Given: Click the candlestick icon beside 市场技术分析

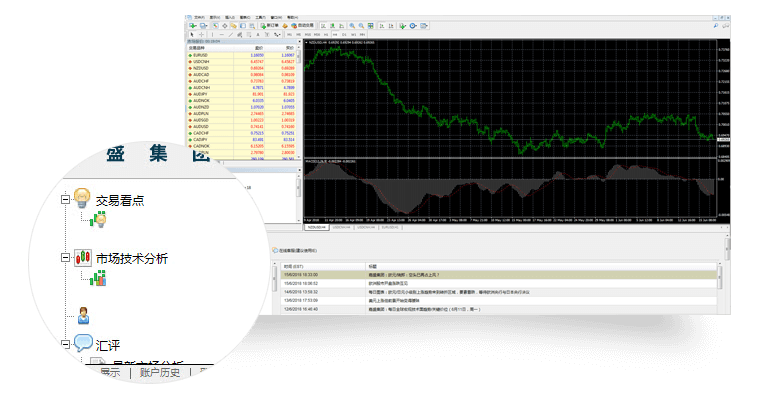Looking at the screenshot, I should [x=82, y=258].
